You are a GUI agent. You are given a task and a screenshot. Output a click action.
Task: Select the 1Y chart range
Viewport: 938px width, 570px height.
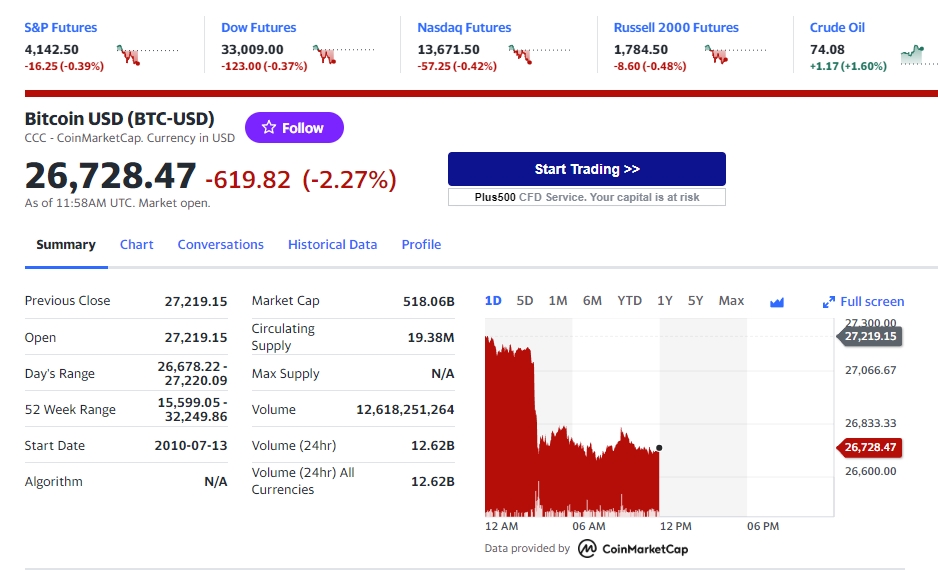(665, 301)
